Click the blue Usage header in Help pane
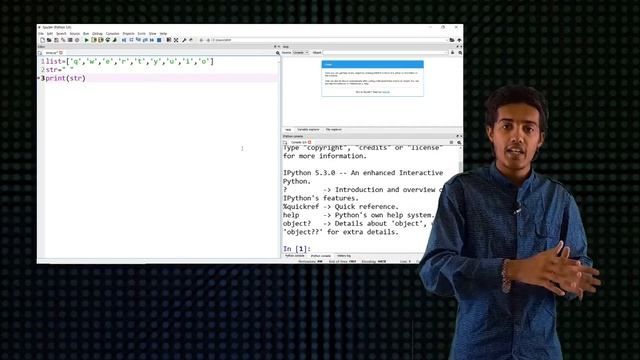Viewport: 640px width, 360px height. (x=372, y=64)
